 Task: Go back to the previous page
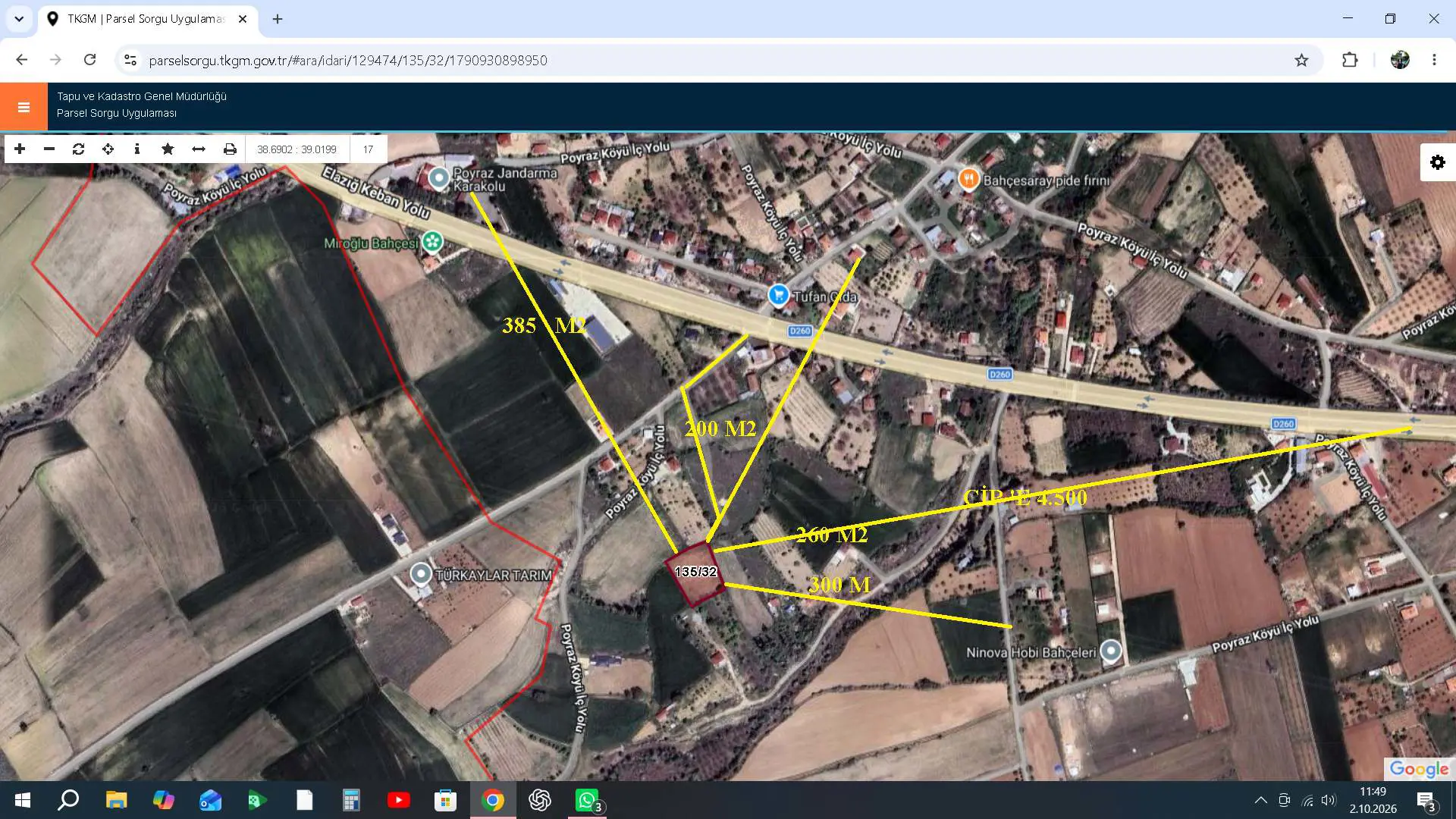click(21, 60)
